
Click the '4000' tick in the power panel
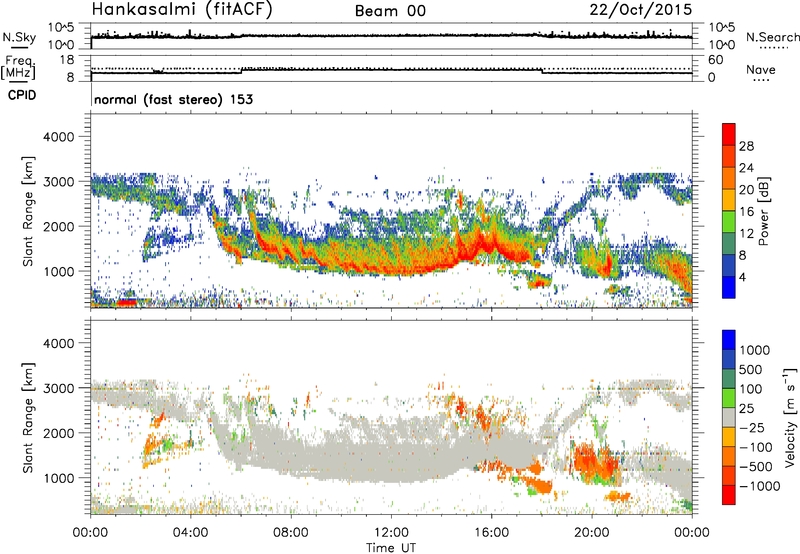(59, 137)
